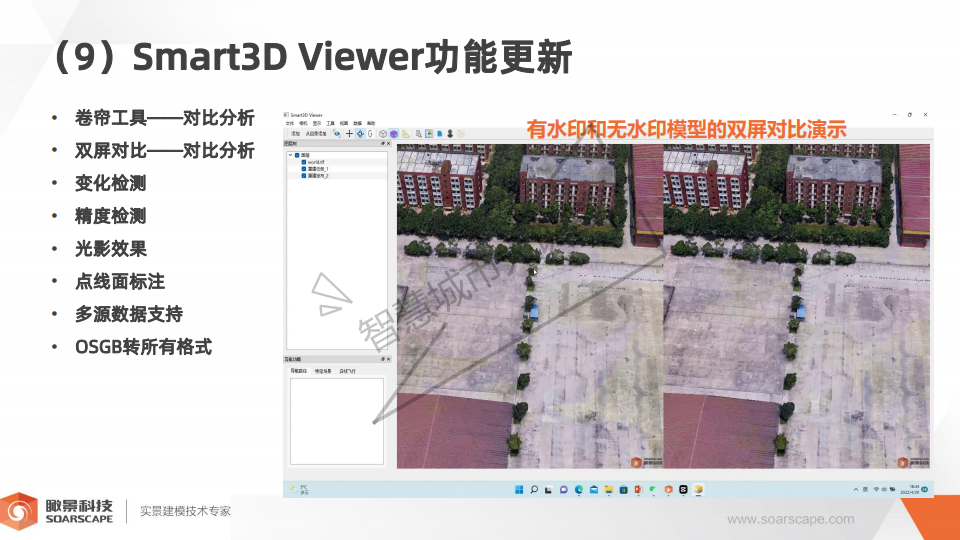Open Task View on the taskbar
Screen dimensions: 960x540
click(x=549, y=490)
